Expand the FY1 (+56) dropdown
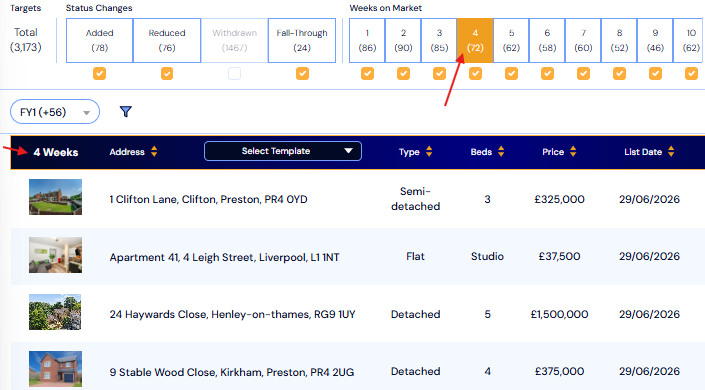The image size is (705, 390). tap(55, 112)
